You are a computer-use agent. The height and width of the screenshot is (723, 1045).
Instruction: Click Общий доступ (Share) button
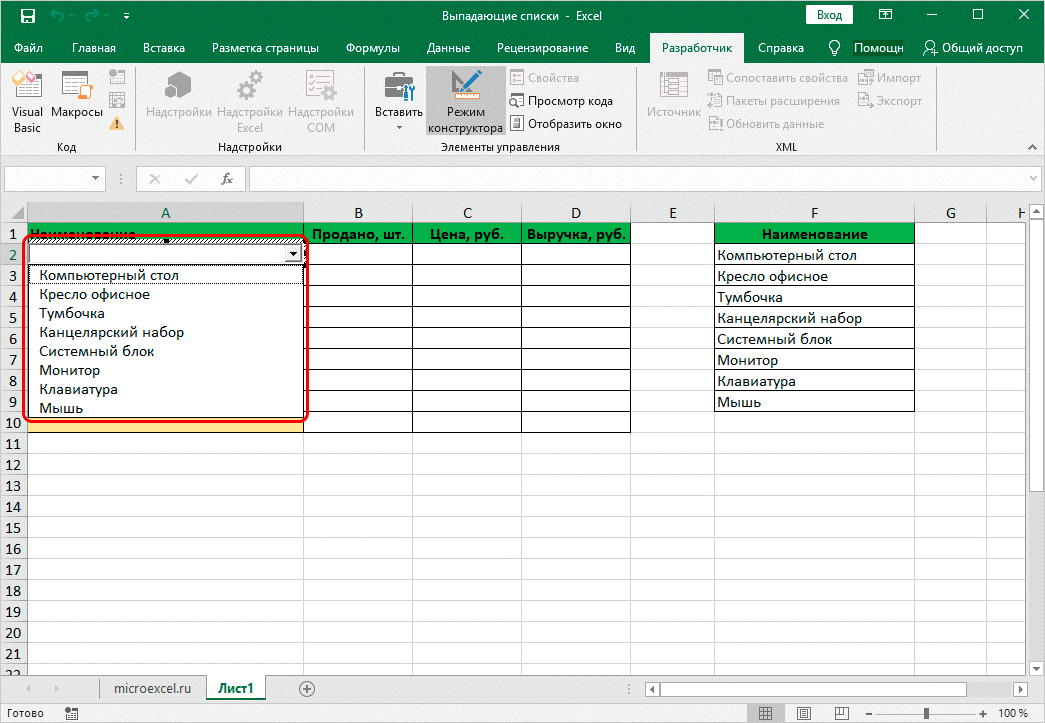pyautogui.click(x=973, y=48)
